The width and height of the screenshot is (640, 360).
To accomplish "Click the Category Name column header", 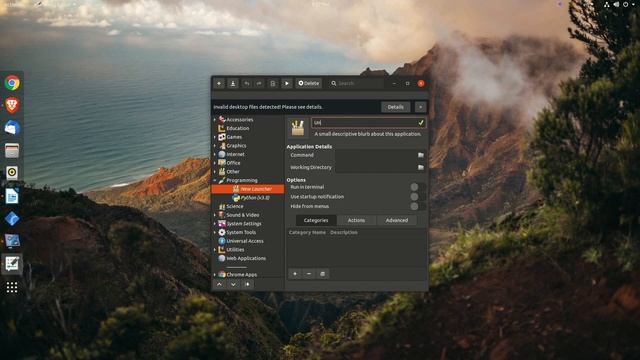I will pyautogui.click(x=307, y=232).
